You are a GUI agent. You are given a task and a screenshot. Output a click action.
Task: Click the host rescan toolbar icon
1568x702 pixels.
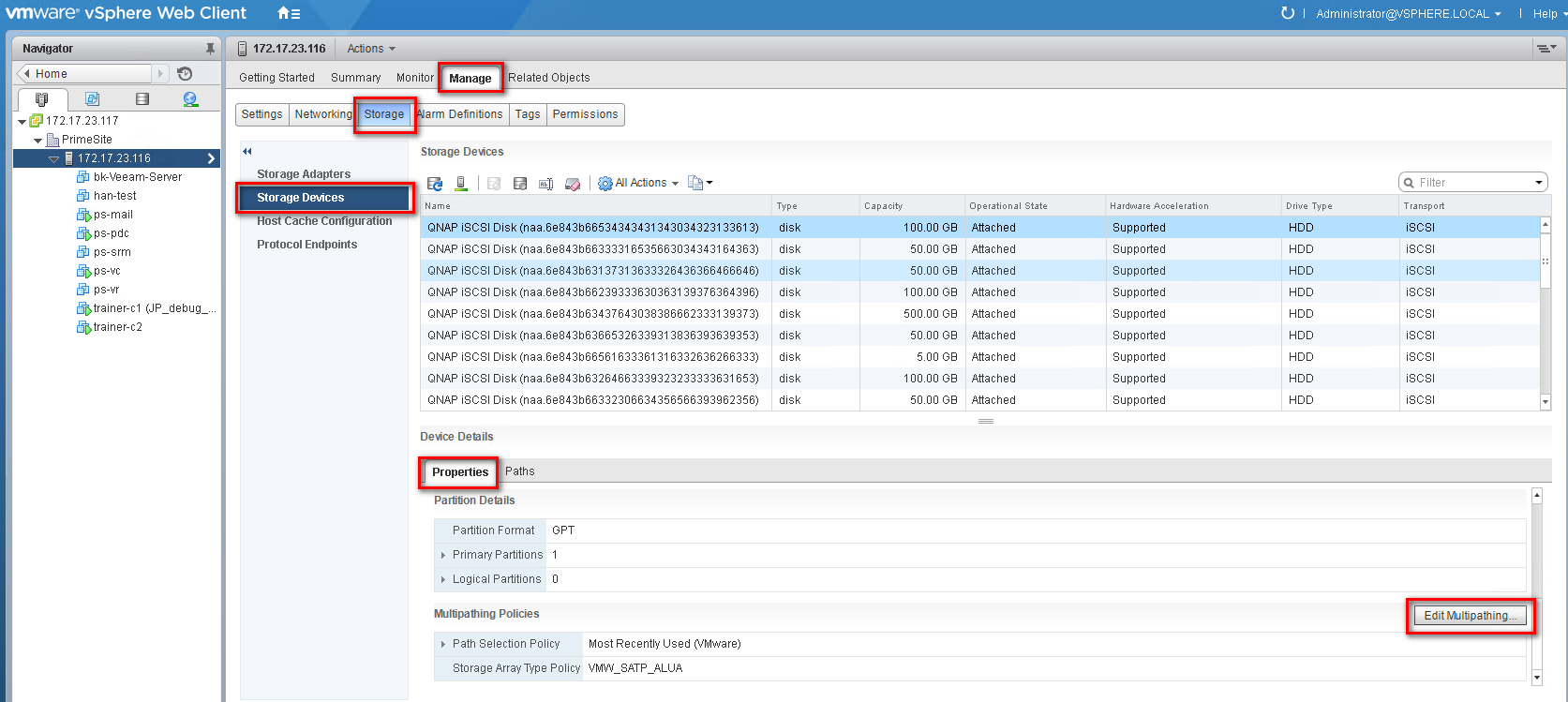(x=461, y=184)
